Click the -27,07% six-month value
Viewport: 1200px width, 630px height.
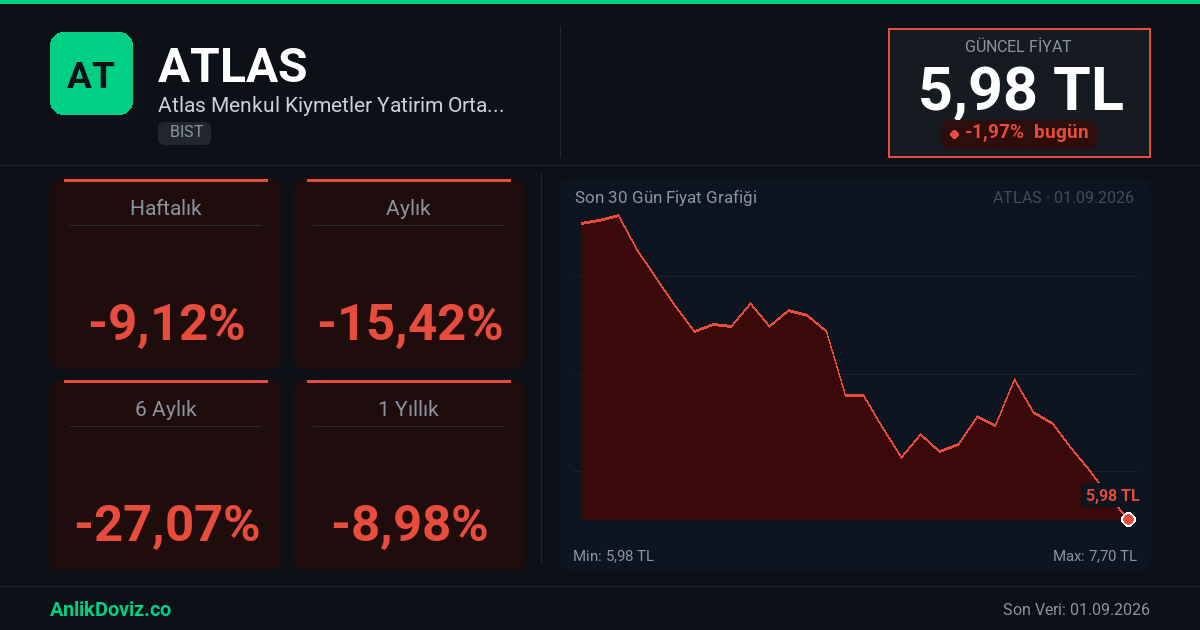[167, 524]
